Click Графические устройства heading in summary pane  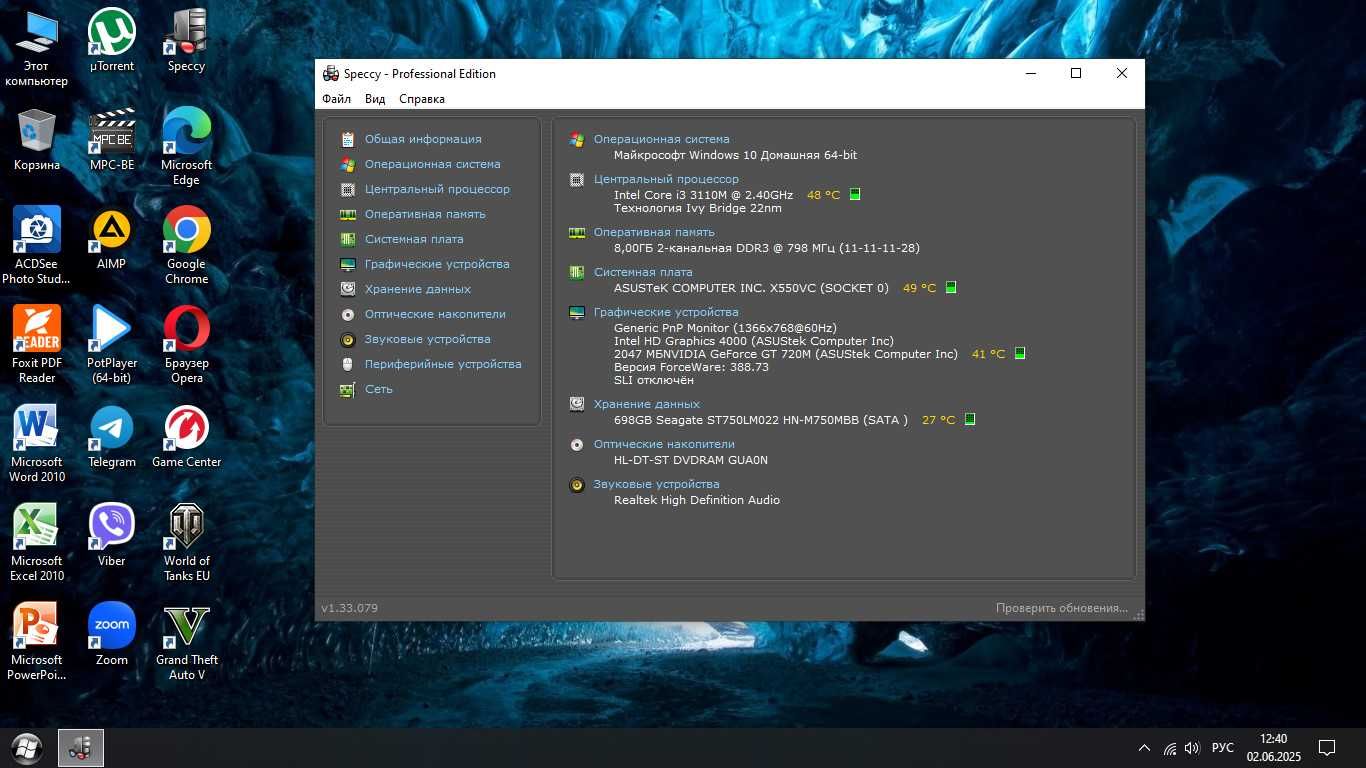(666, 312)
